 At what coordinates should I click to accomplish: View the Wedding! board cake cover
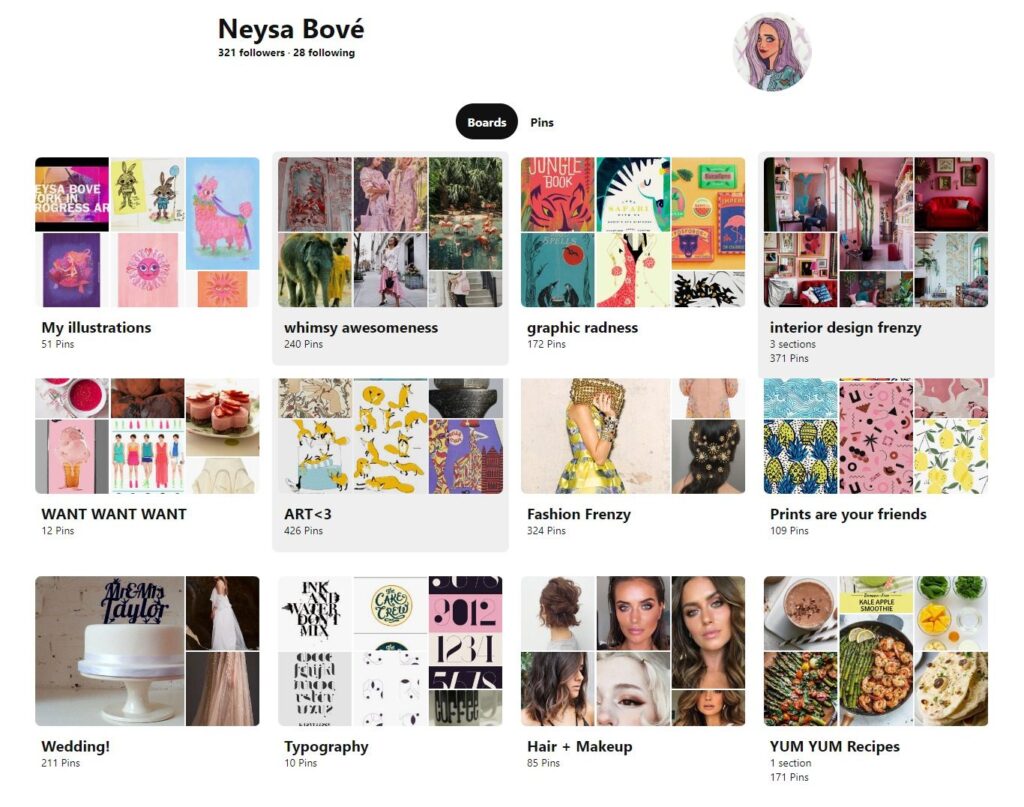110,651
